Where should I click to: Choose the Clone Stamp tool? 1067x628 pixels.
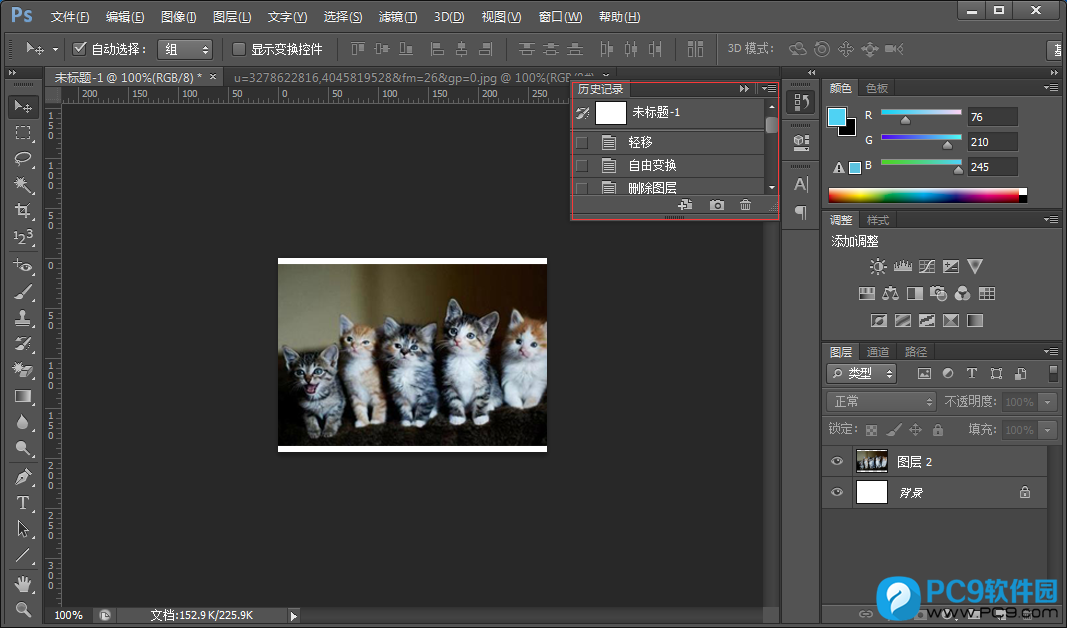point(23,318)
